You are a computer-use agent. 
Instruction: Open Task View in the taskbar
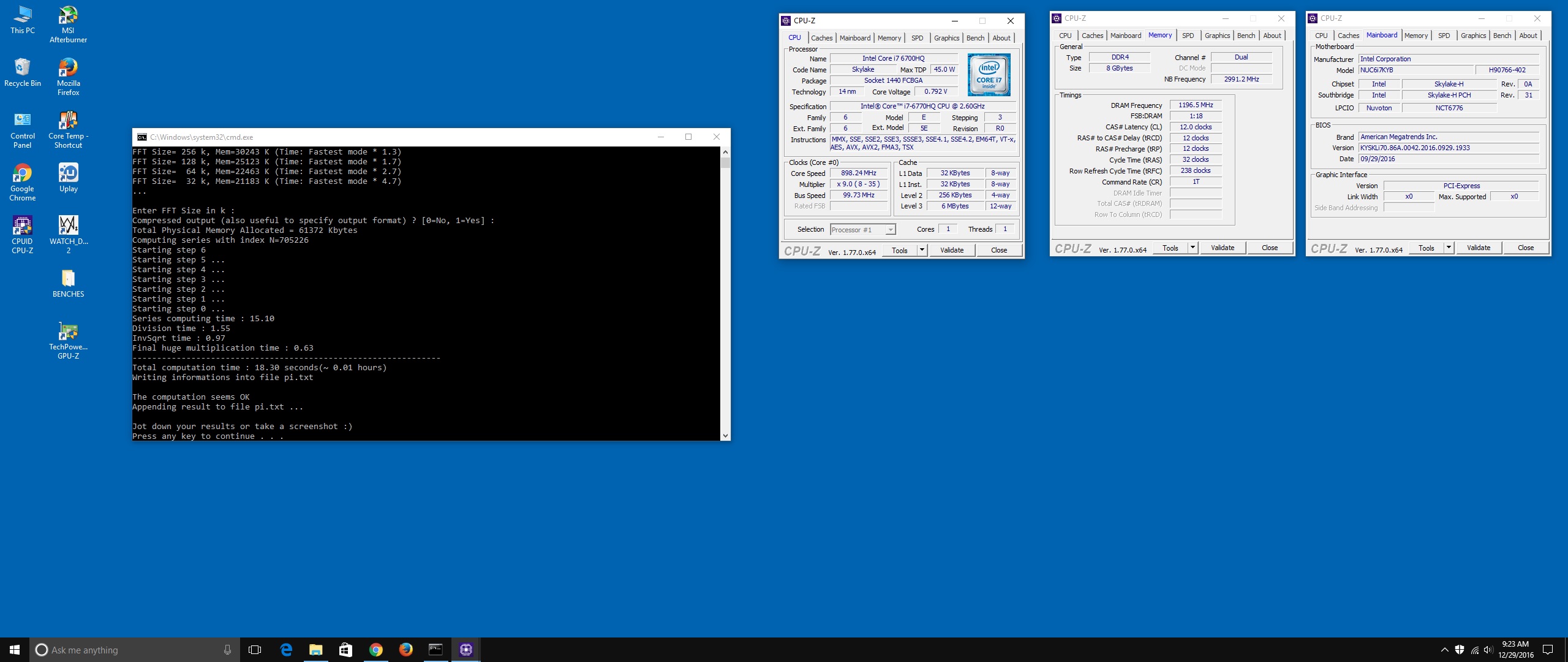255,650
